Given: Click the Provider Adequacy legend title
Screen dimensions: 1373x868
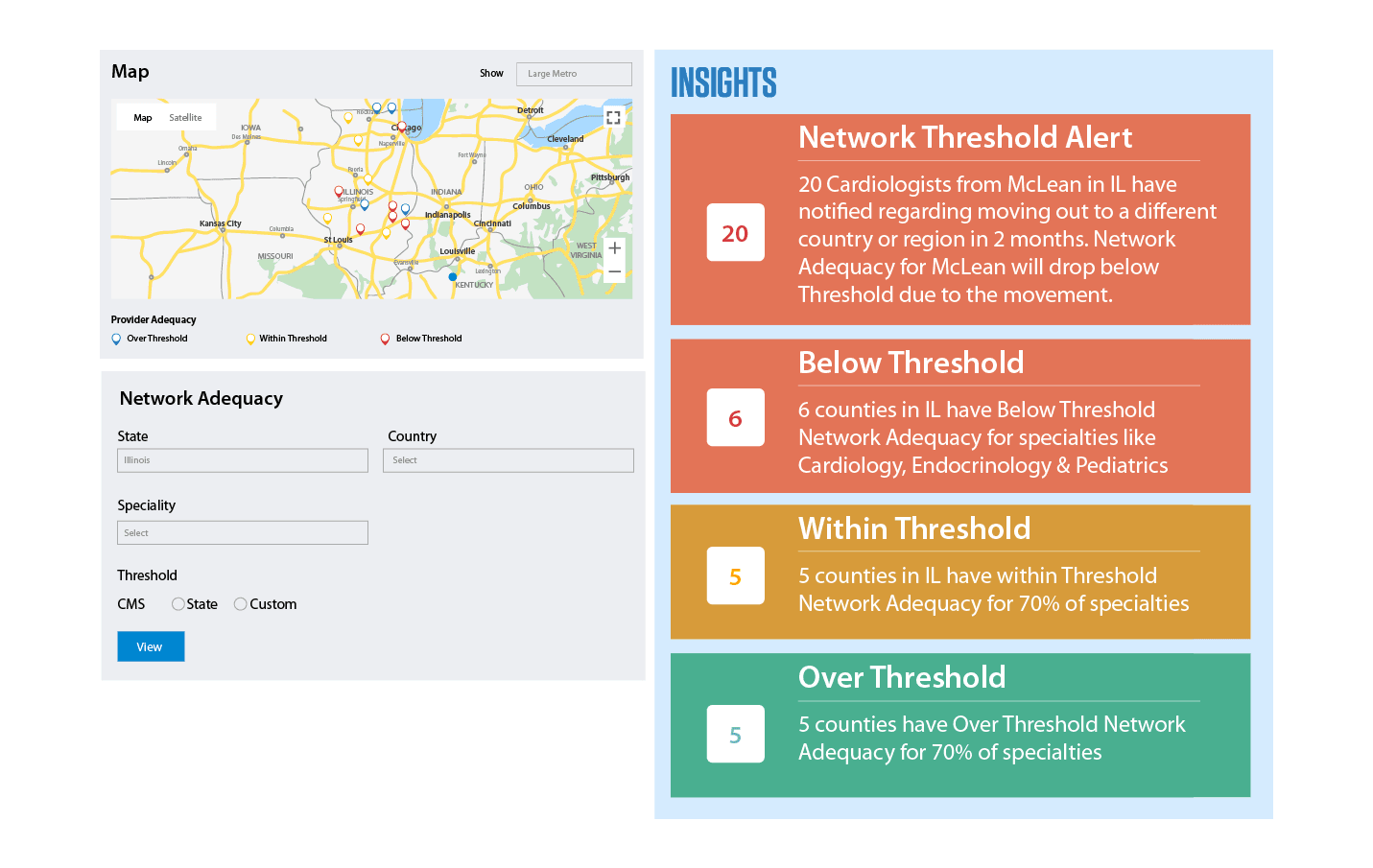Looking at the screenshot, I should [x=154, y=319].
